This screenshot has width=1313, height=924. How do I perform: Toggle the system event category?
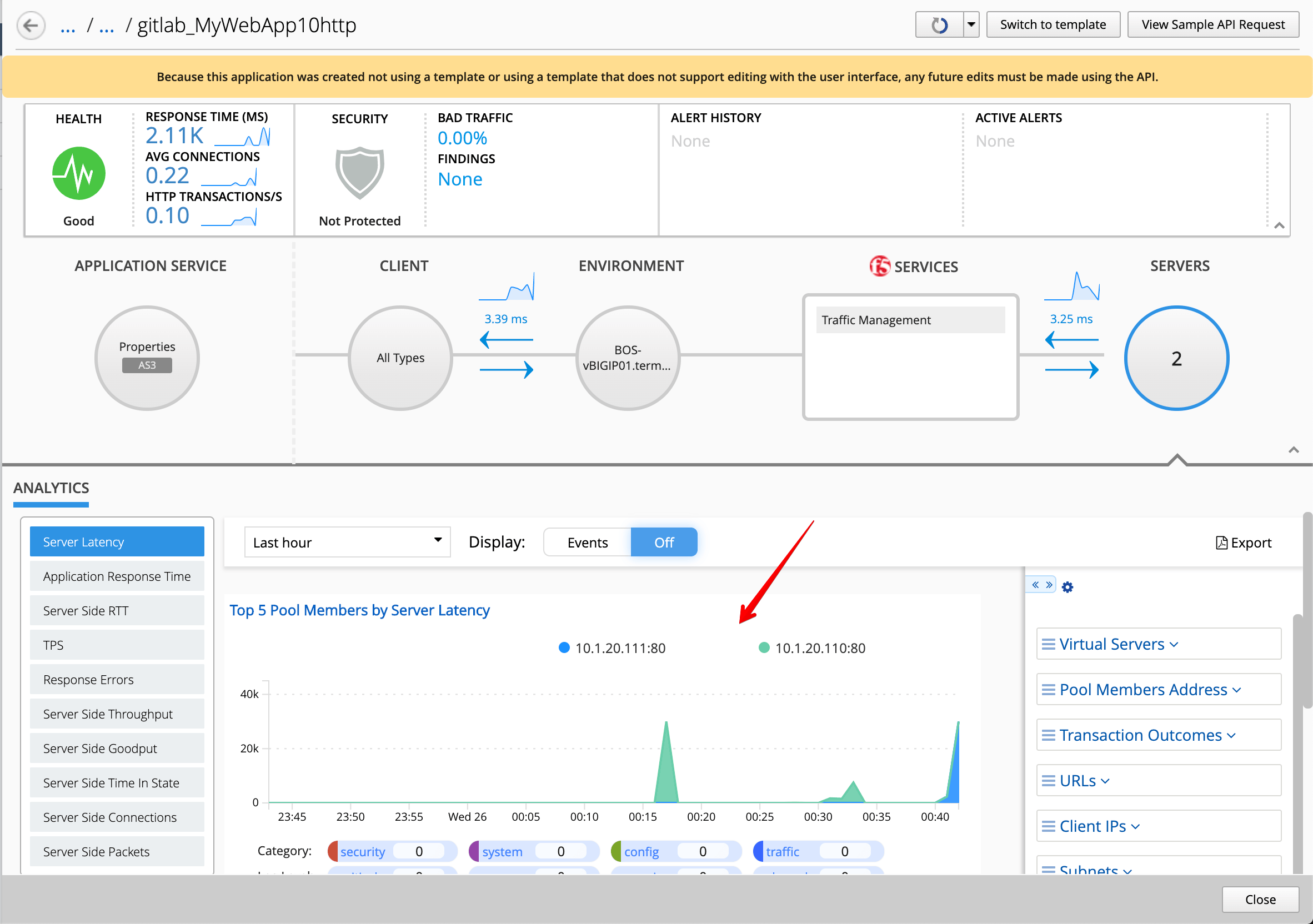click(534, 852)
